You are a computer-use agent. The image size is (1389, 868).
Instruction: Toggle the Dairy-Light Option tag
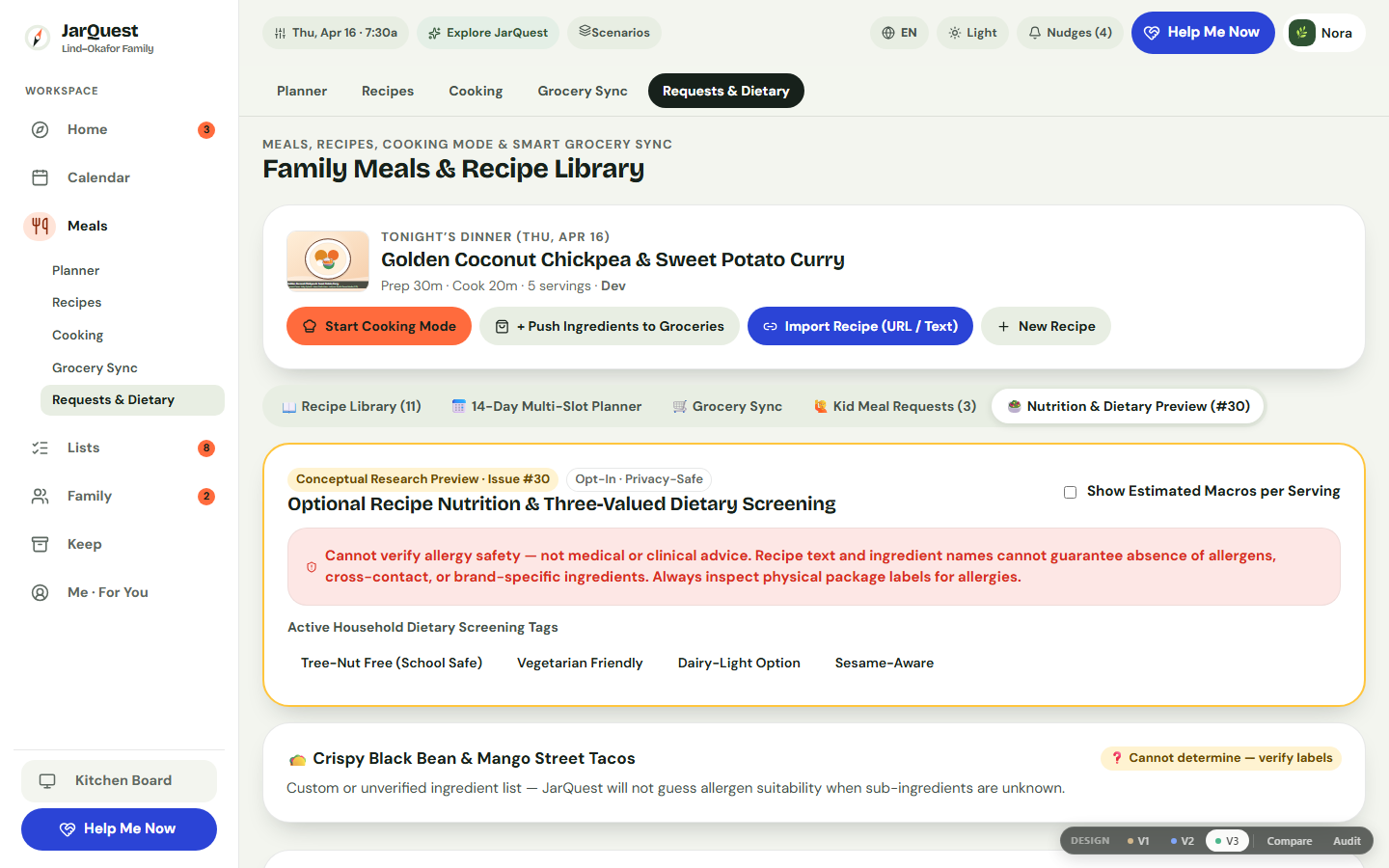739,663
